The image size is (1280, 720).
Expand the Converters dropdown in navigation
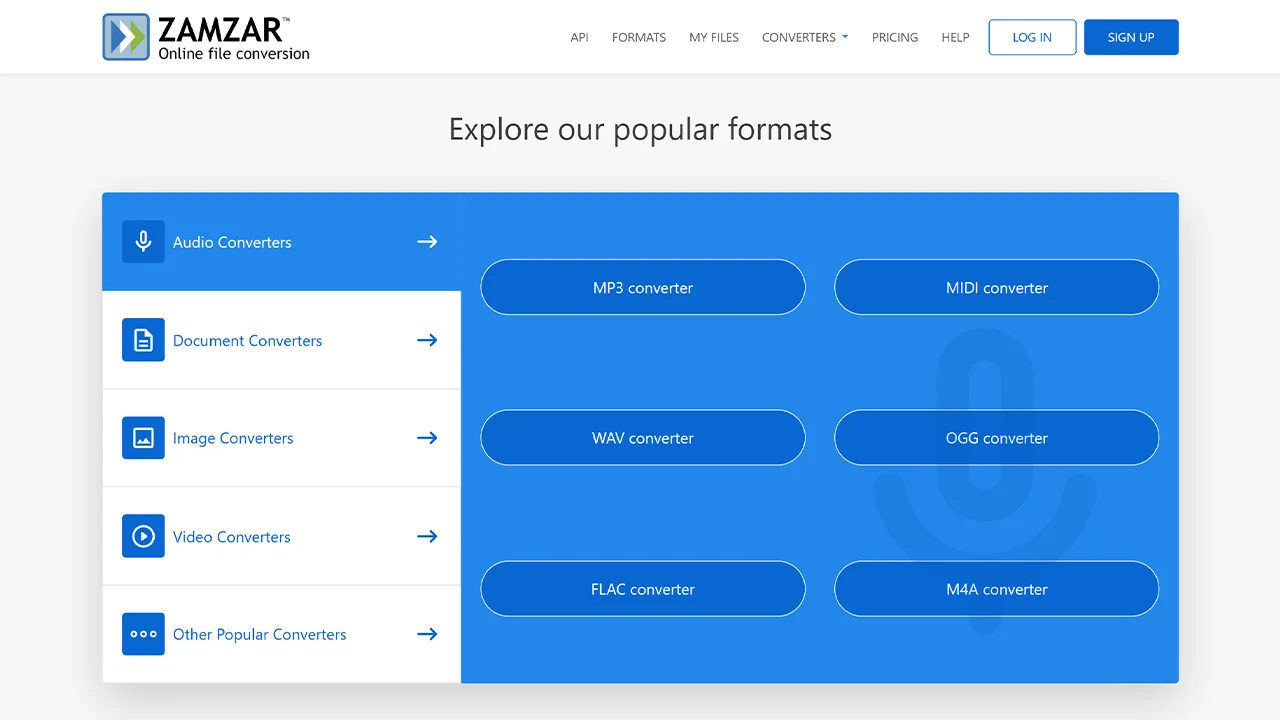(x=804, y=37)
